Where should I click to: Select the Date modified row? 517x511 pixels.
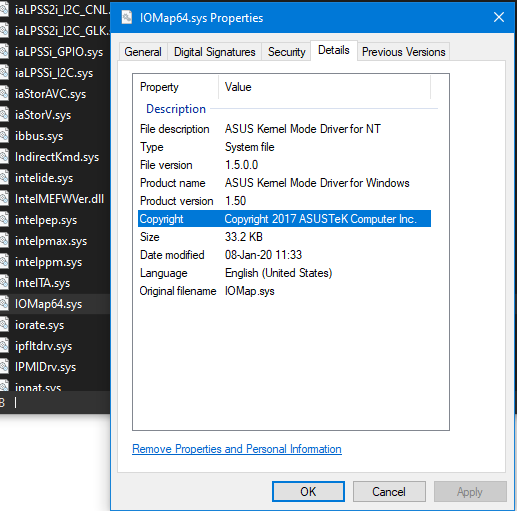point(284,255)
